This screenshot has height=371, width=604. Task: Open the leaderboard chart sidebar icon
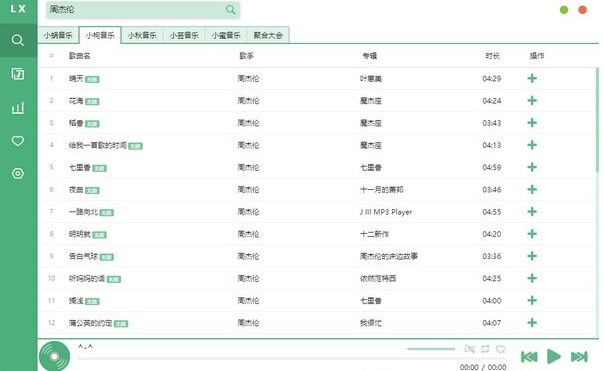pos(18,107)
